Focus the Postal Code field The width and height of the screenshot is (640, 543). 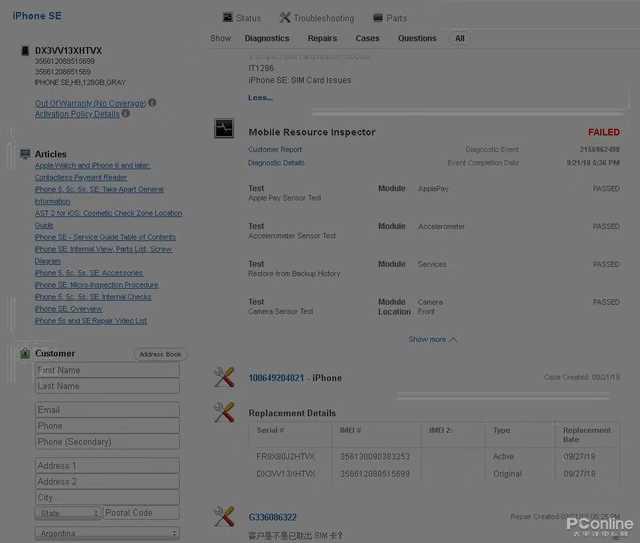pyautogui.click(x=141, y=513)
